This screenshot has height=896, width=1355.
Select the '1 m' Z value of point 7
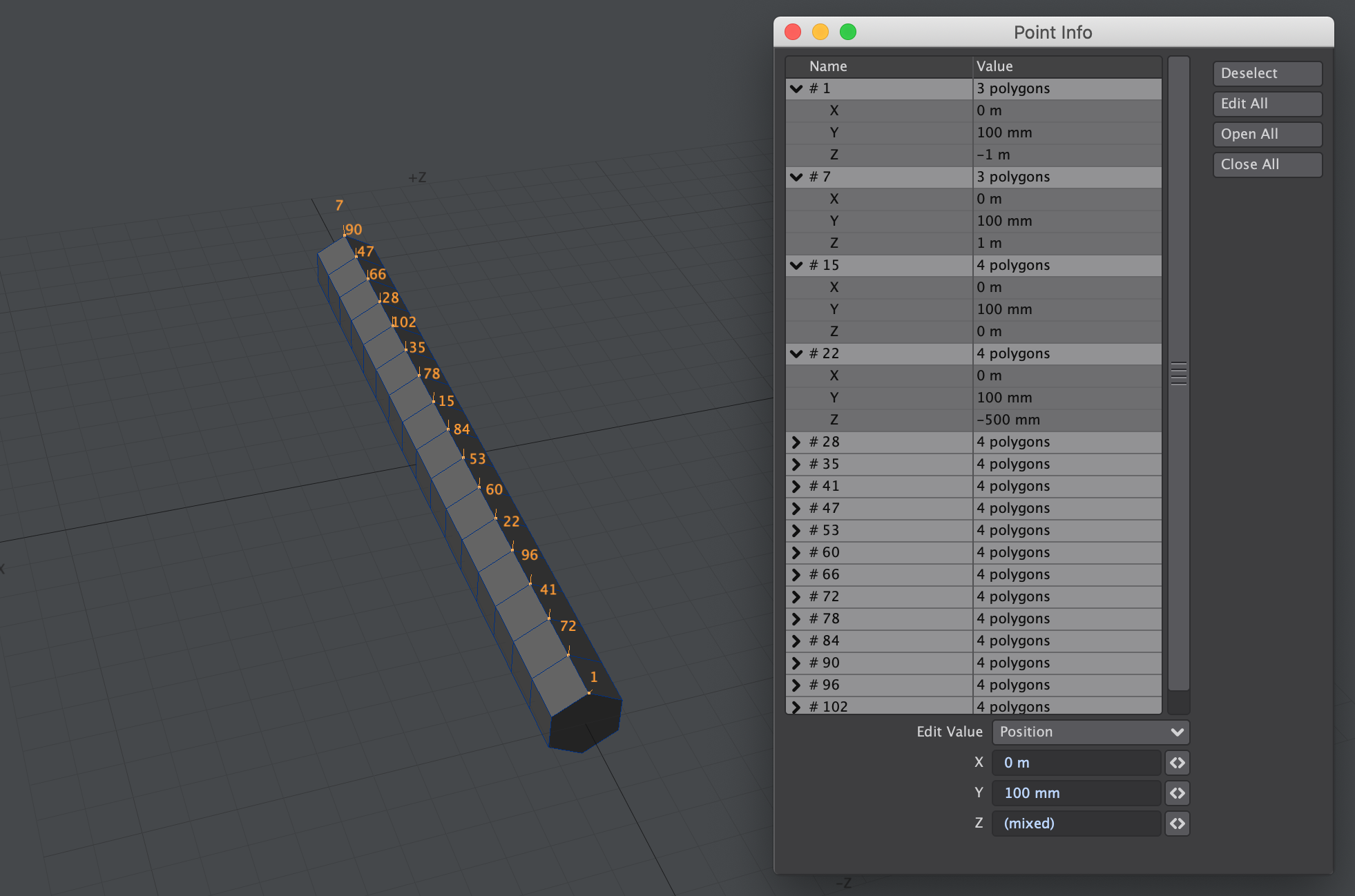click(x=989, y=243)
